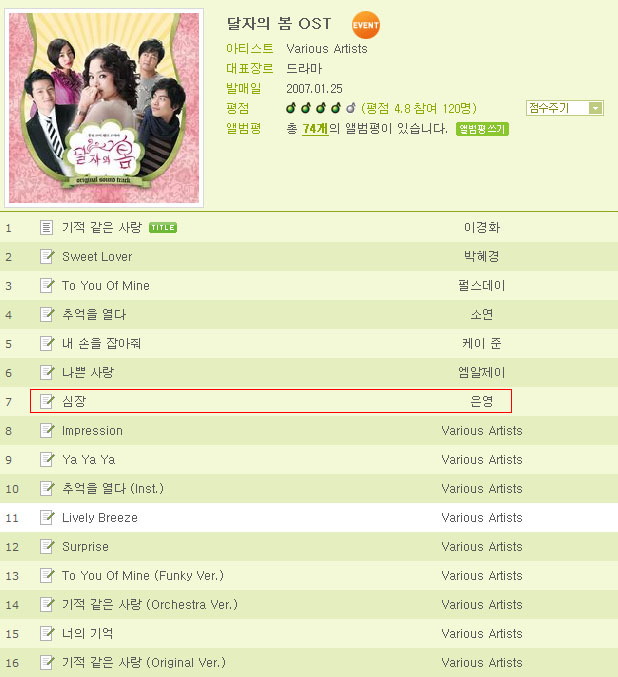Open the 점수주기 rating dropdown
618x677 pixels.
(564, 108)
